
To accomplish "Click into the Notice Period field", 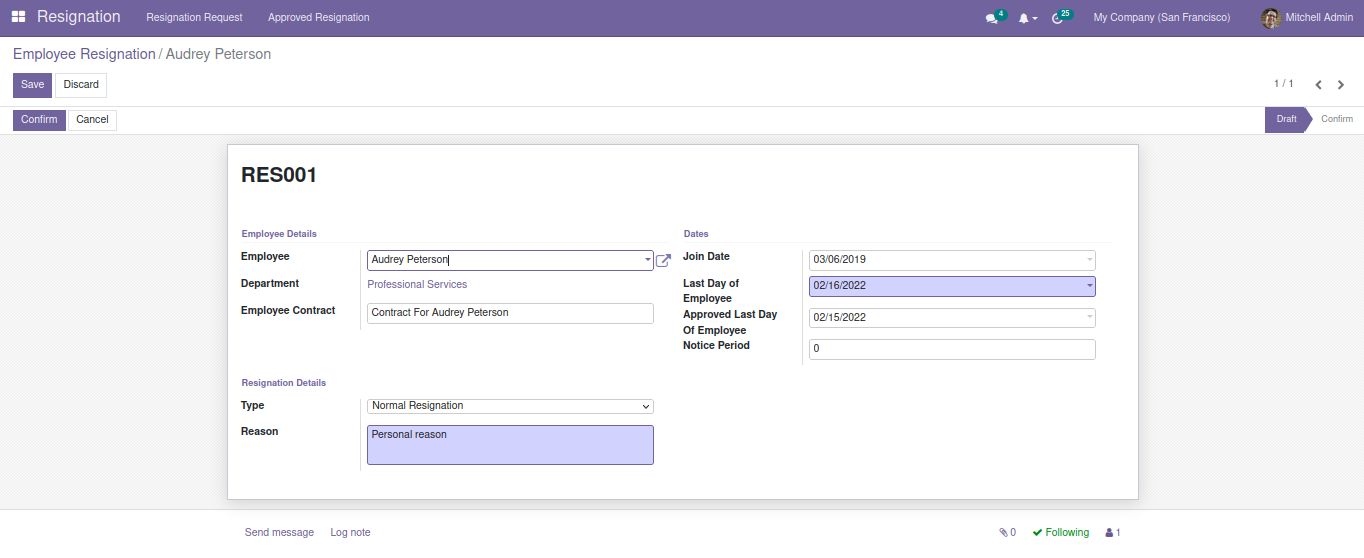I will pyautogui.click(x=951, y=349).
